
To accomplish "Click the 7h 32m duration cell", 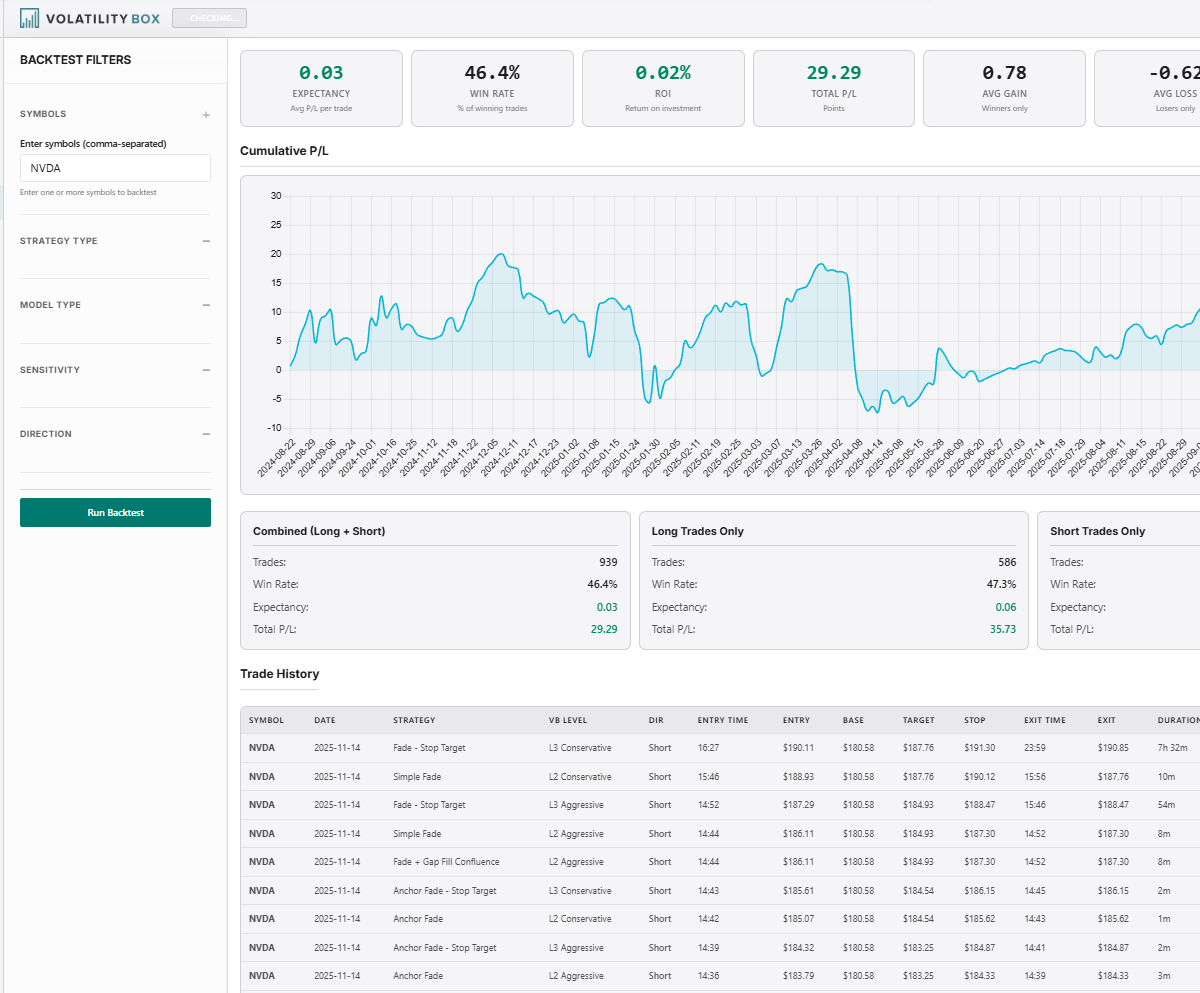I will 1171,748.
